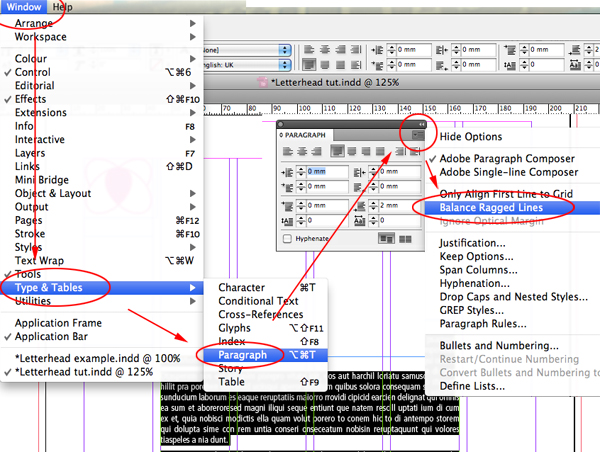
Task: Click align towards spine icon in Control bar top row
Action: pyautogui.click(x=356, y=50)
